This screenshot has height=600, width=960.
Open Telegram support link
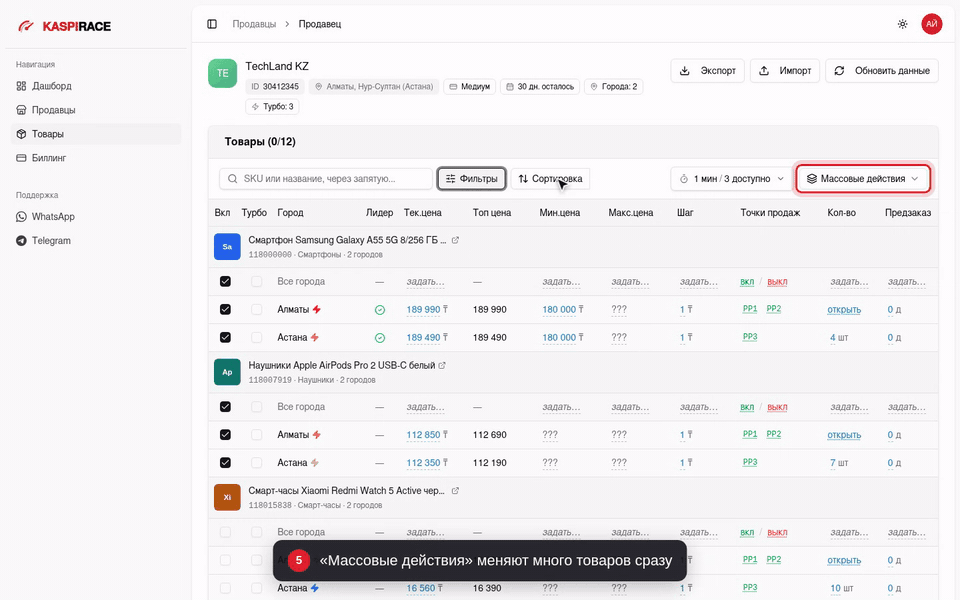point(96,241)
